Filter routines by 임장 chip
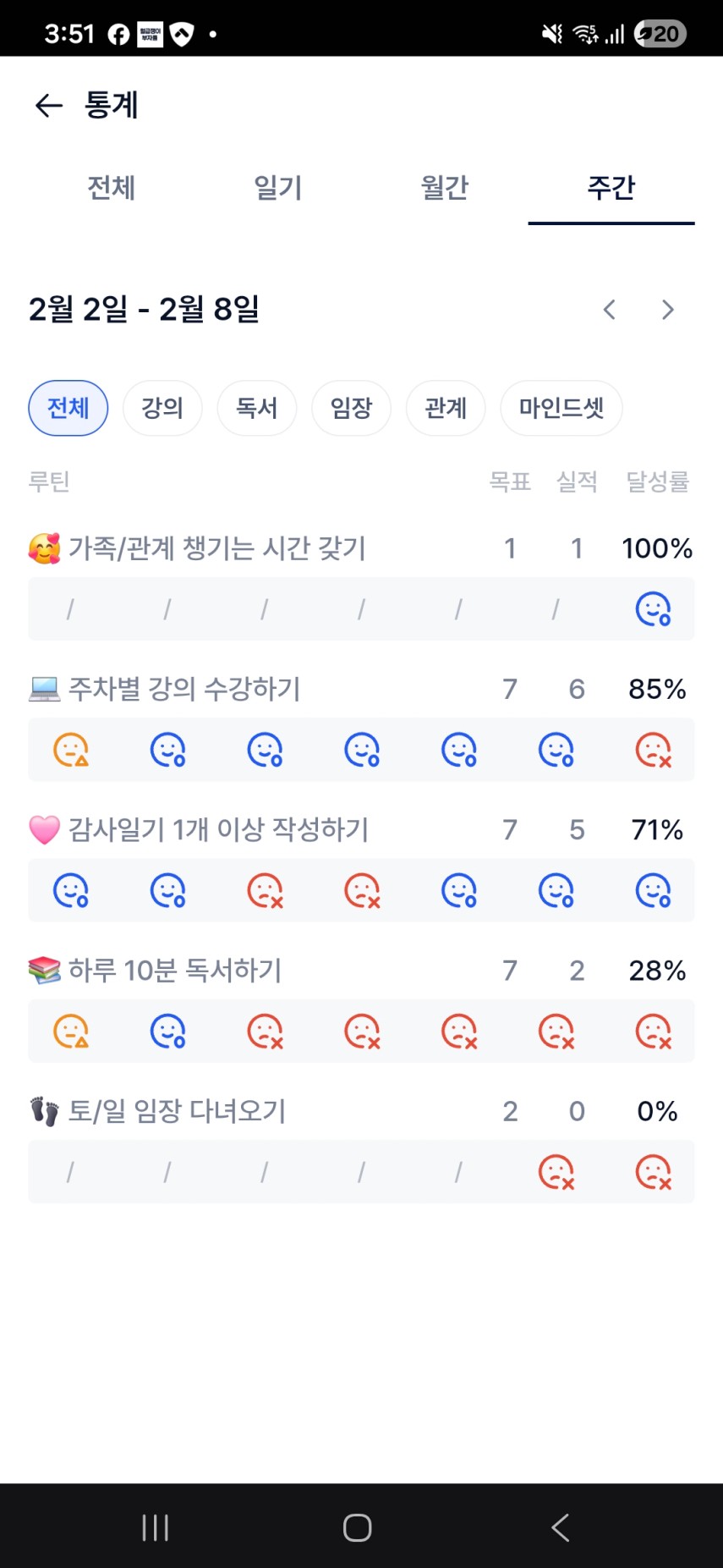This screenshot has width=723, height=1568. [x=351, y=408]
